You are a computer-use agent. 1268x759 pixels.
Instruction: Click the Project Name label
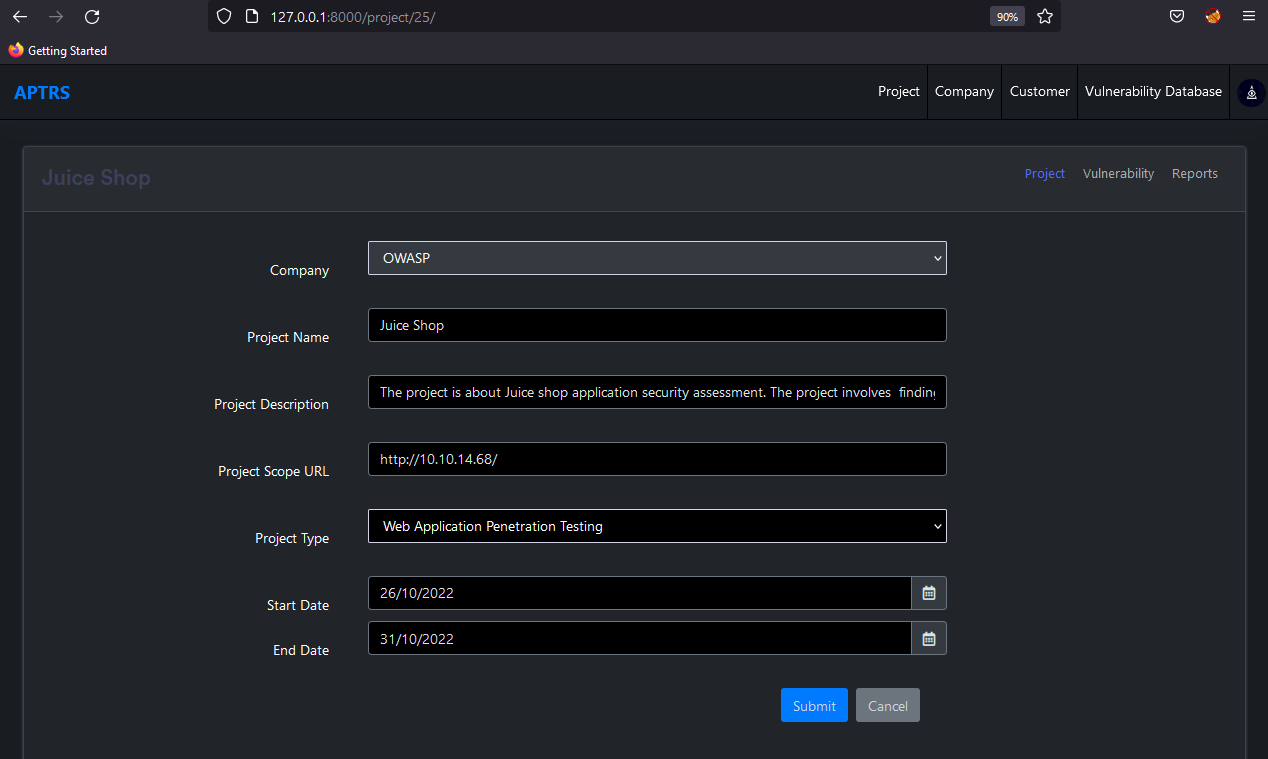pyautogui.click(x=288, y=337)
